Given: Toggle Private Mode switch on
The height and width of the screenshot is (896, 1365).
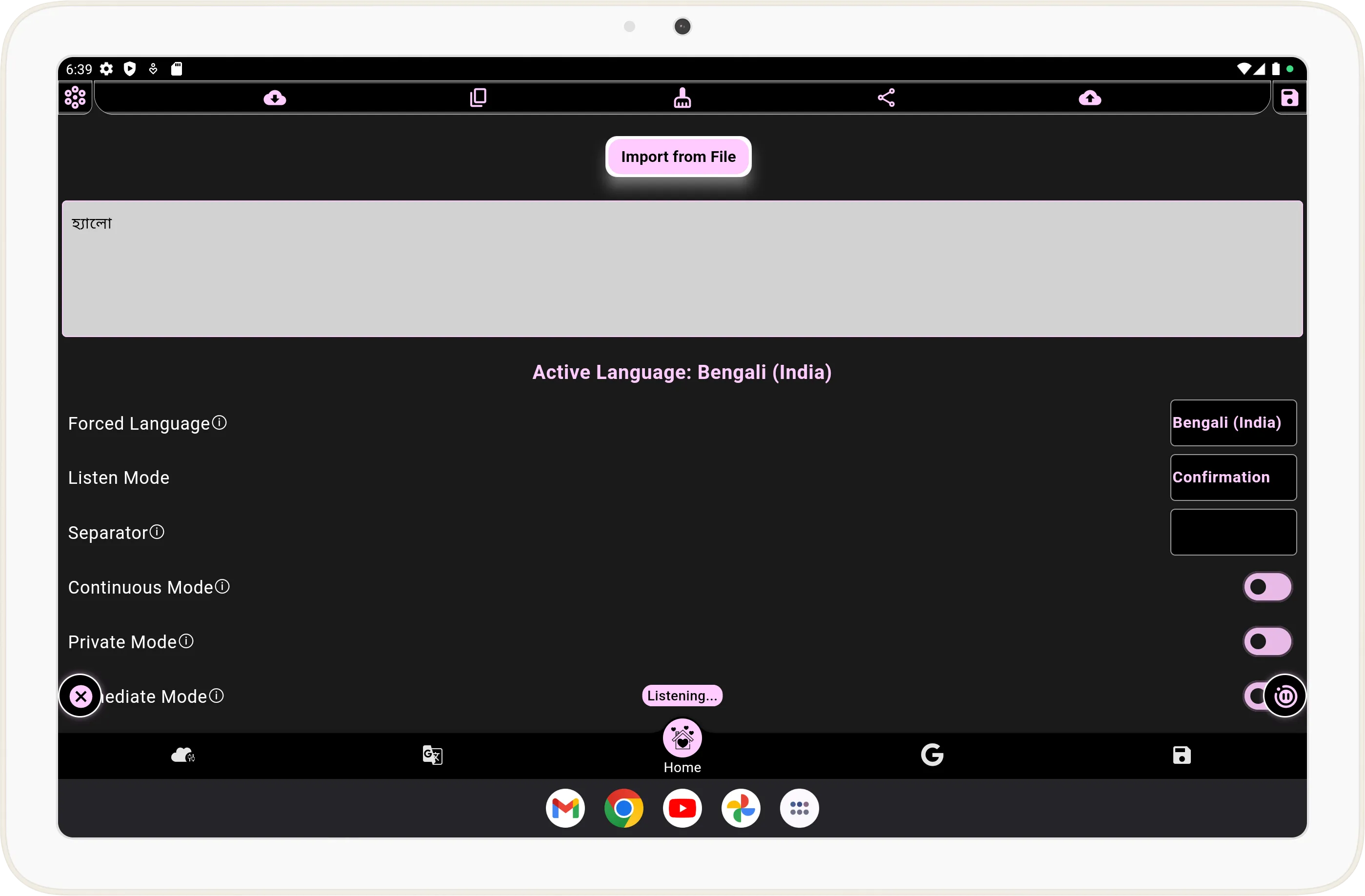Looking at the screenshot, I should tap(1267, 641).
